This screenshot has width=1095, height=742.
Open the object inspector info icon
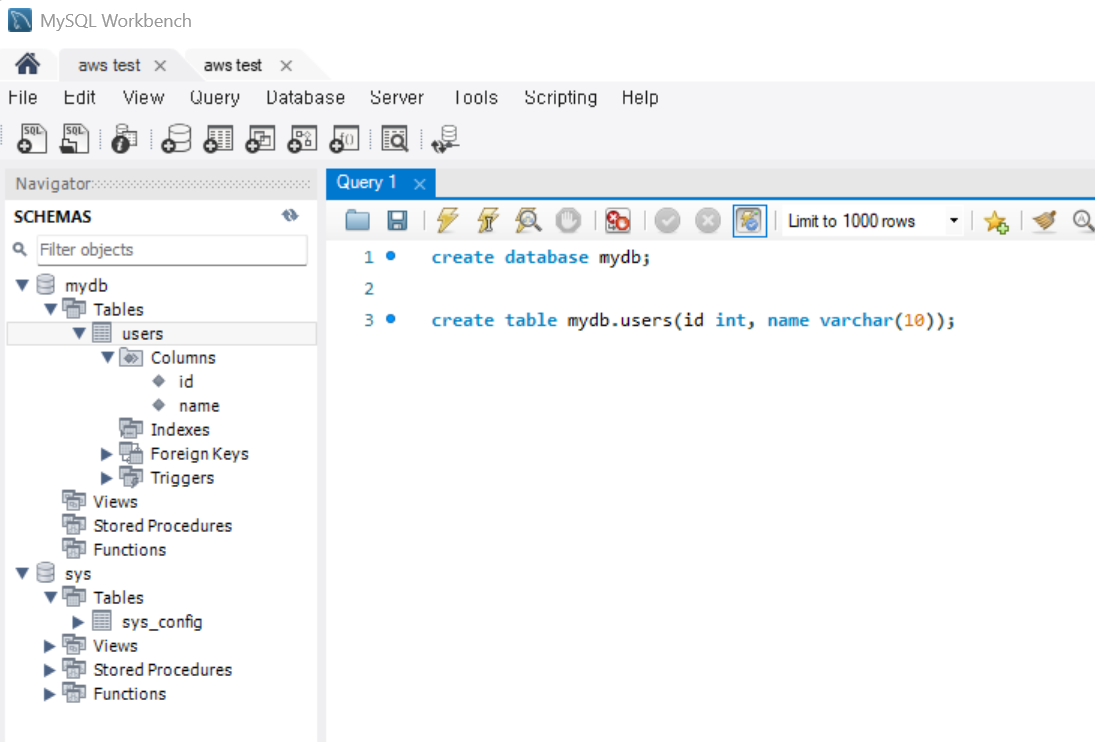pyautogui.click(x=124, y=139)
